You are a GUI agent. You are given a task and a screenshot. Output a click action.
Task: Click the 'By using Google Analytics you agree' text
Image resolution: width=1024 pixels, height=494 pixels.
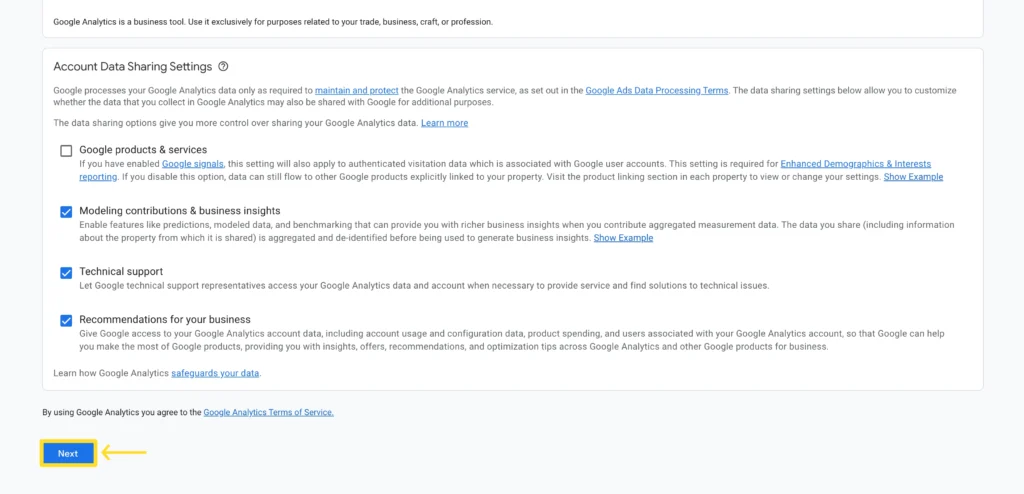[121, 413]
